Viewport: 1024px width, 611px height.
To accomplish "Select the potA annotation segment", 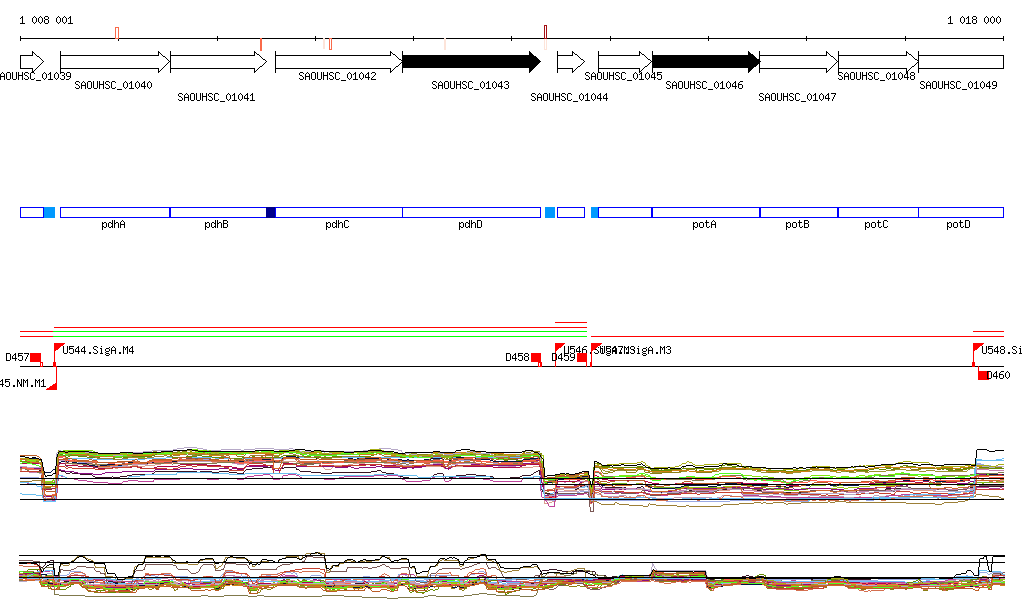I will (x=705, y=212).
